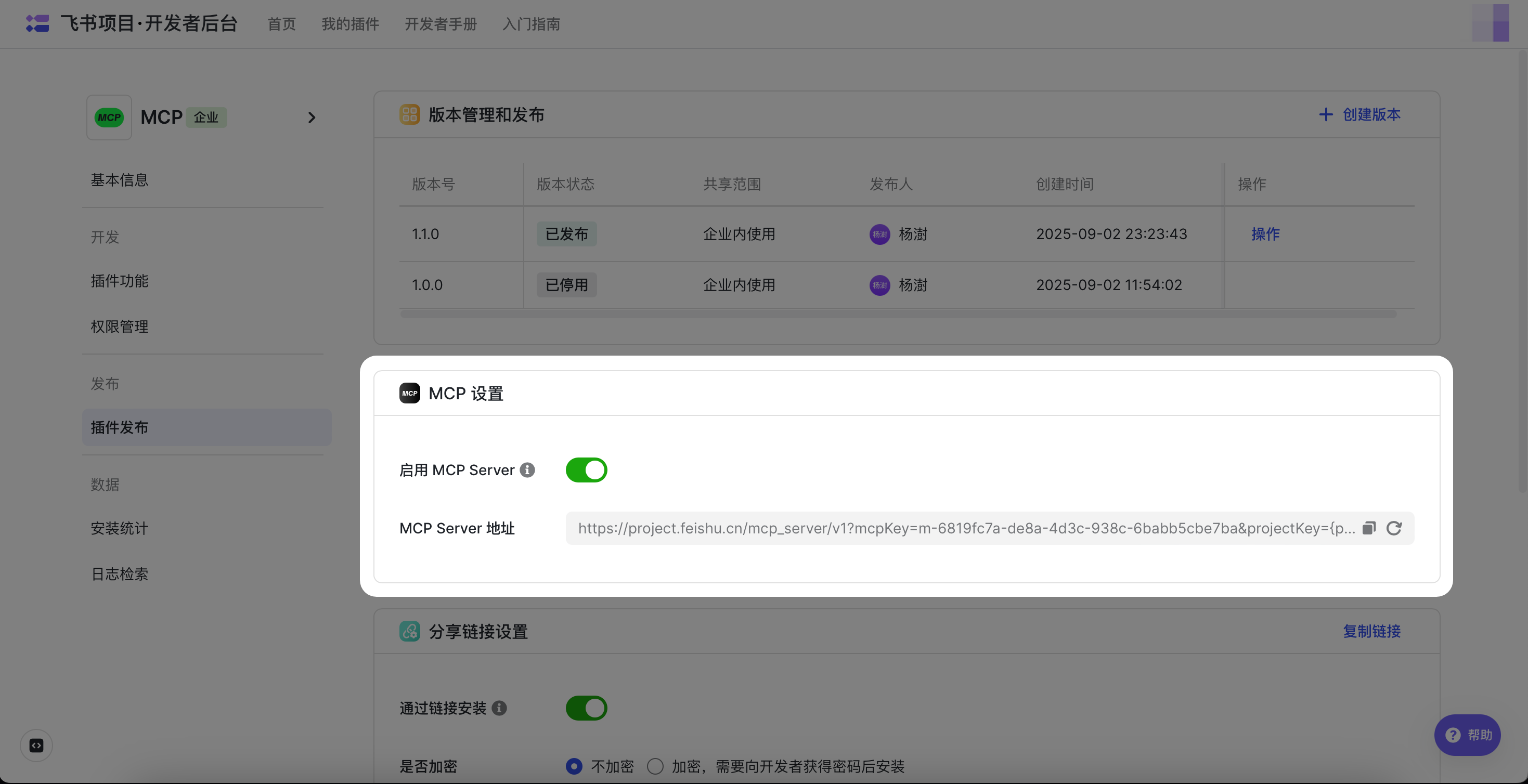Screen dimensions: 1528x784
Task: Click the 创建时间 column header
Action: (x=1065, y=185)
